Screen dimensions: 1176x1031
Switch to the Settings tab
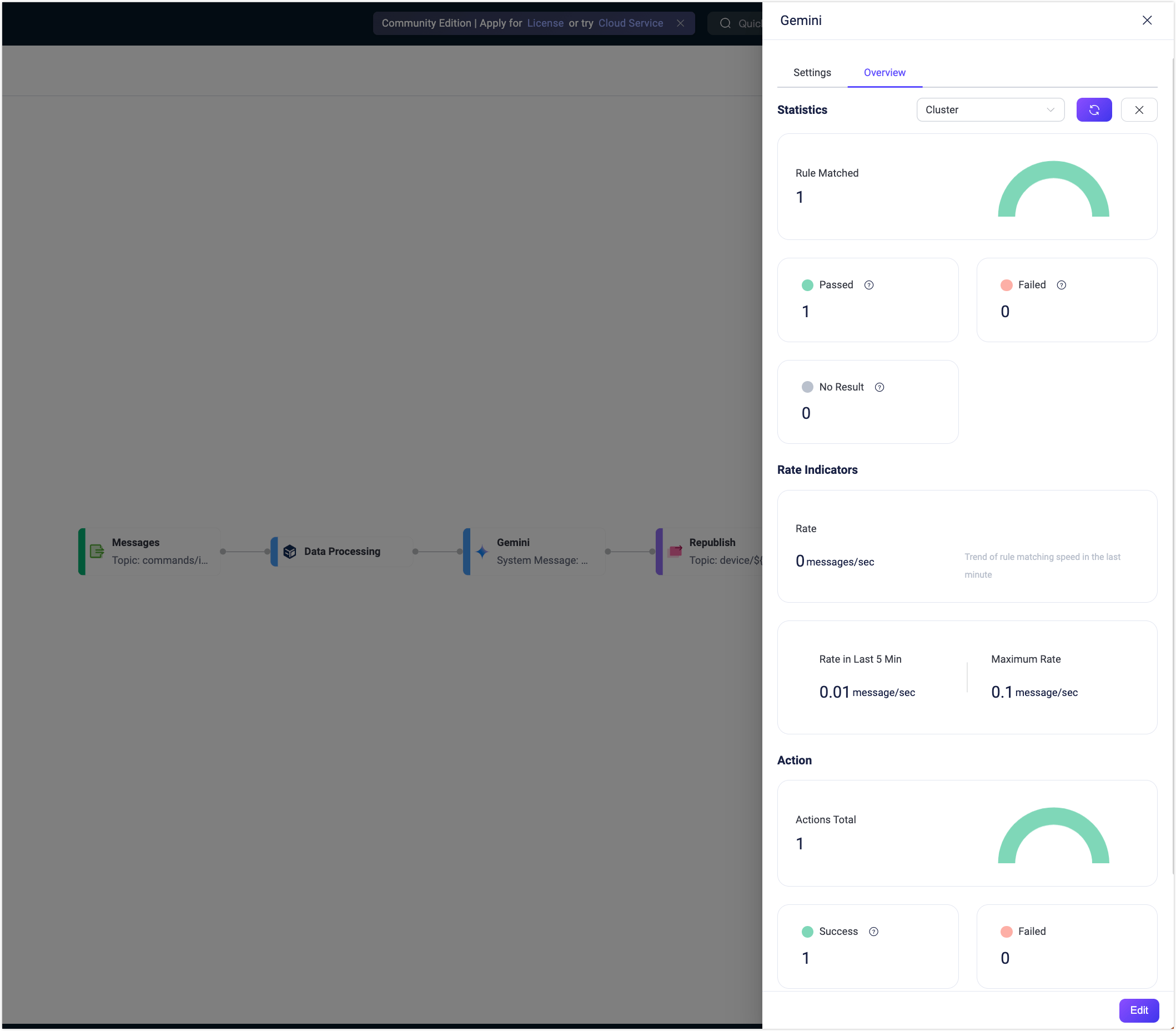[811, 72]
